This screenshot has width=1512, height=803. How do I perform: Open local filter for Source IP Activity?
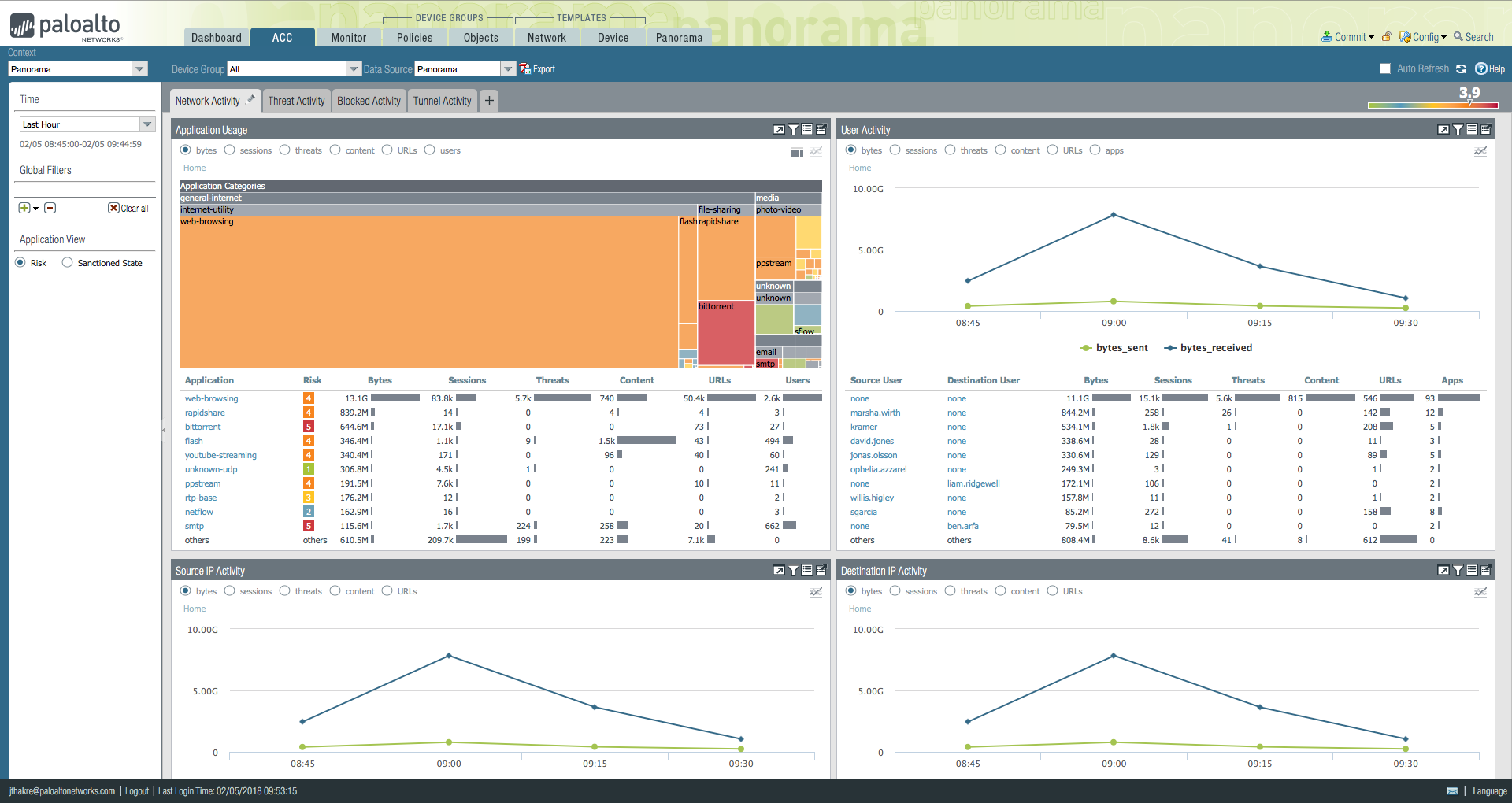pyautogui.click(x=793, y=571)
